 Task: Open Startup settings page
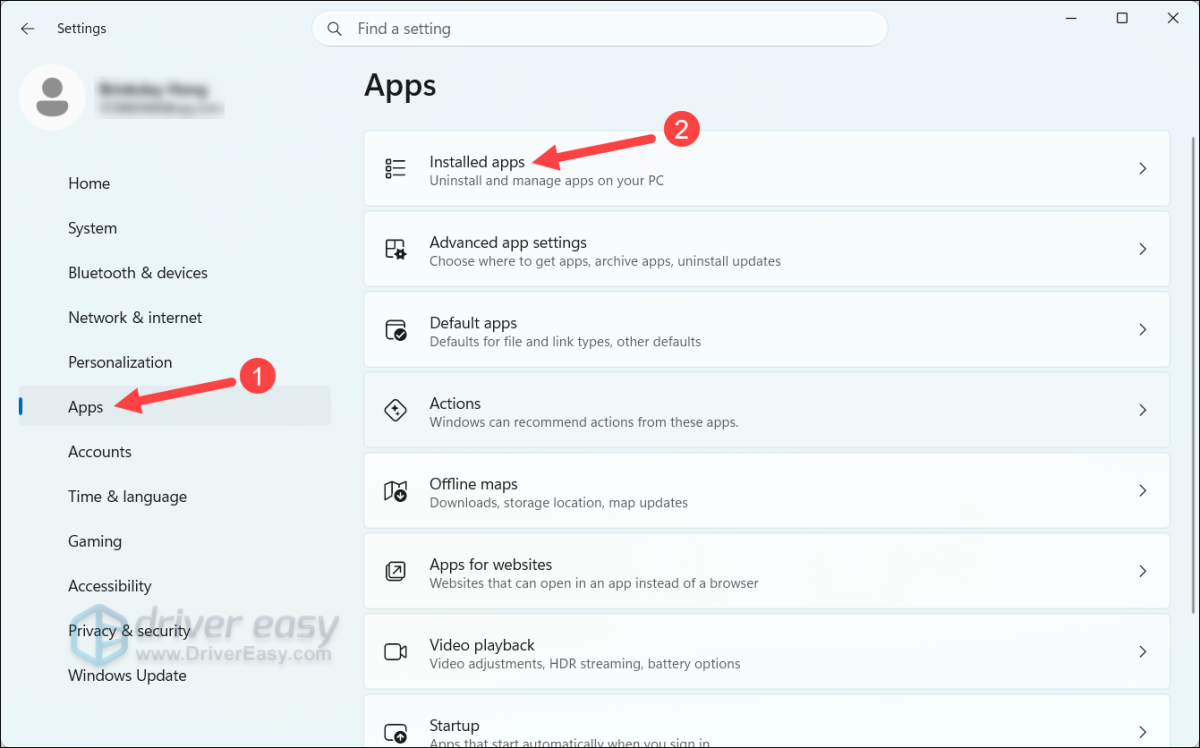(x=766, y=721)
